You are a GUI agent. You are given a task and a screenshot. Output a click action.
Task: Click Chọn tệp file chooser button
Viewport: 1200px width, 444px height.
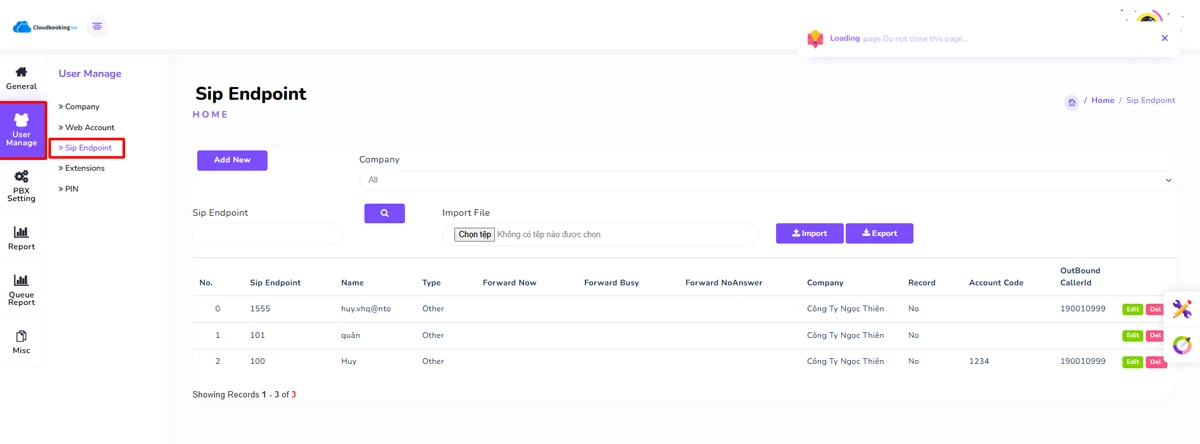(x=474, y=235)
